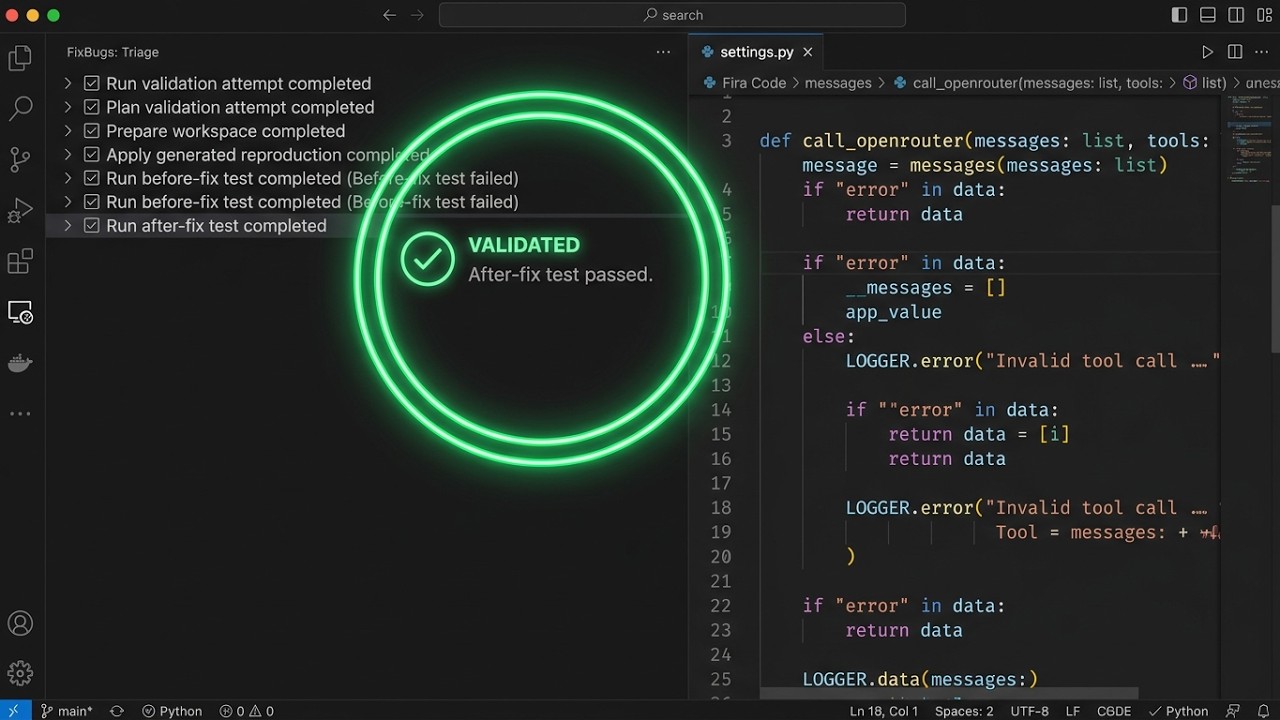
Task: Open the Explorer view in activity bar
Action: (20, 59)
